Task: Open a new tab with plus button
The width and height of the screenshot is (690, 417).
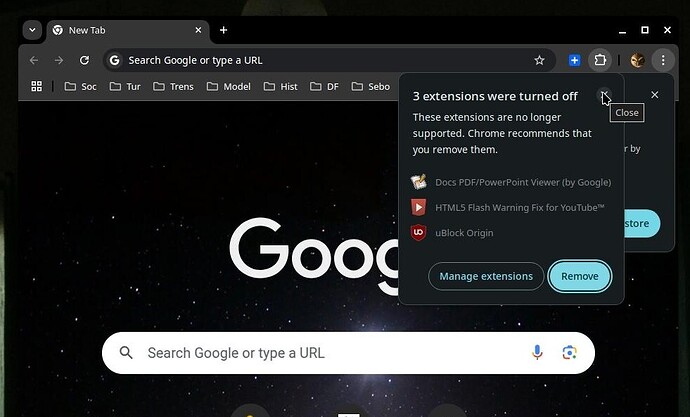Action: (224, 30)
